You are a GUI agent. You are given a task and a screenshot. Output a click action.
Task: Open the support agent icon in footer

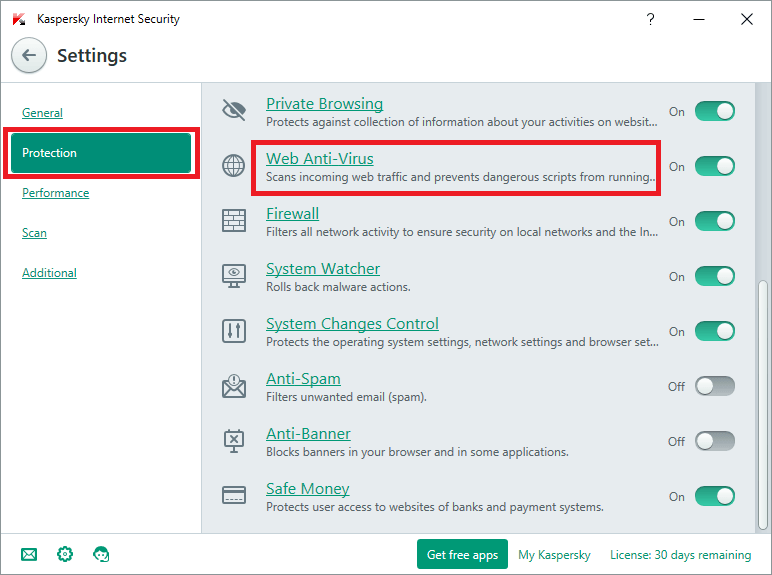pos(101,554)
